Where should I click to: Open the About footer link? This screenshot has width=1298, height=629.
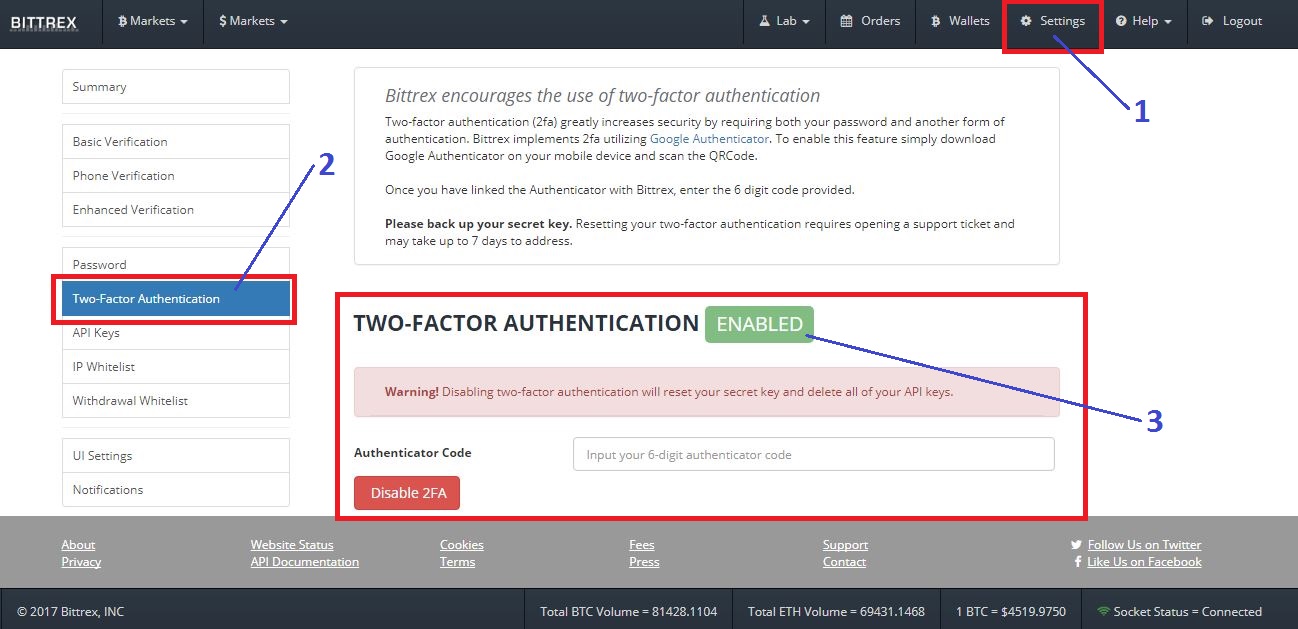(78, 545)
